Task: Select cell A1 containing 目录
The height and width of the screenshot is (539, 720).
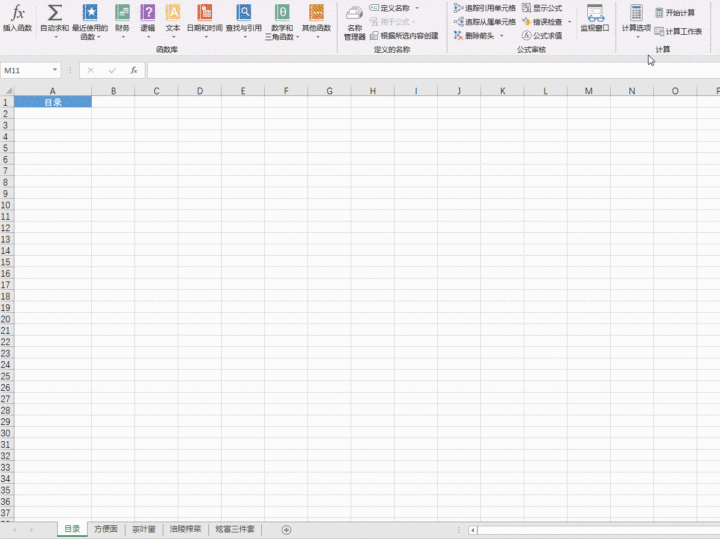Action: coord(53,102)
